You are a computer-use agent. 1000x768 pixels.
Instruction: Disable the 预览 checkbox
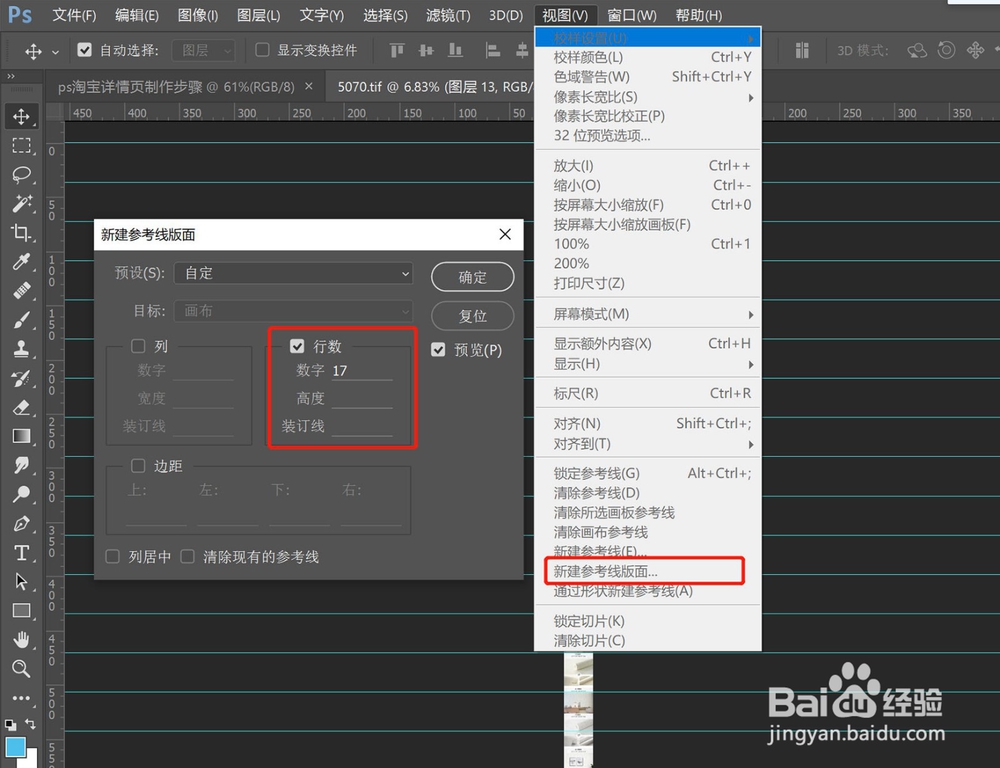tap(438, 350)
